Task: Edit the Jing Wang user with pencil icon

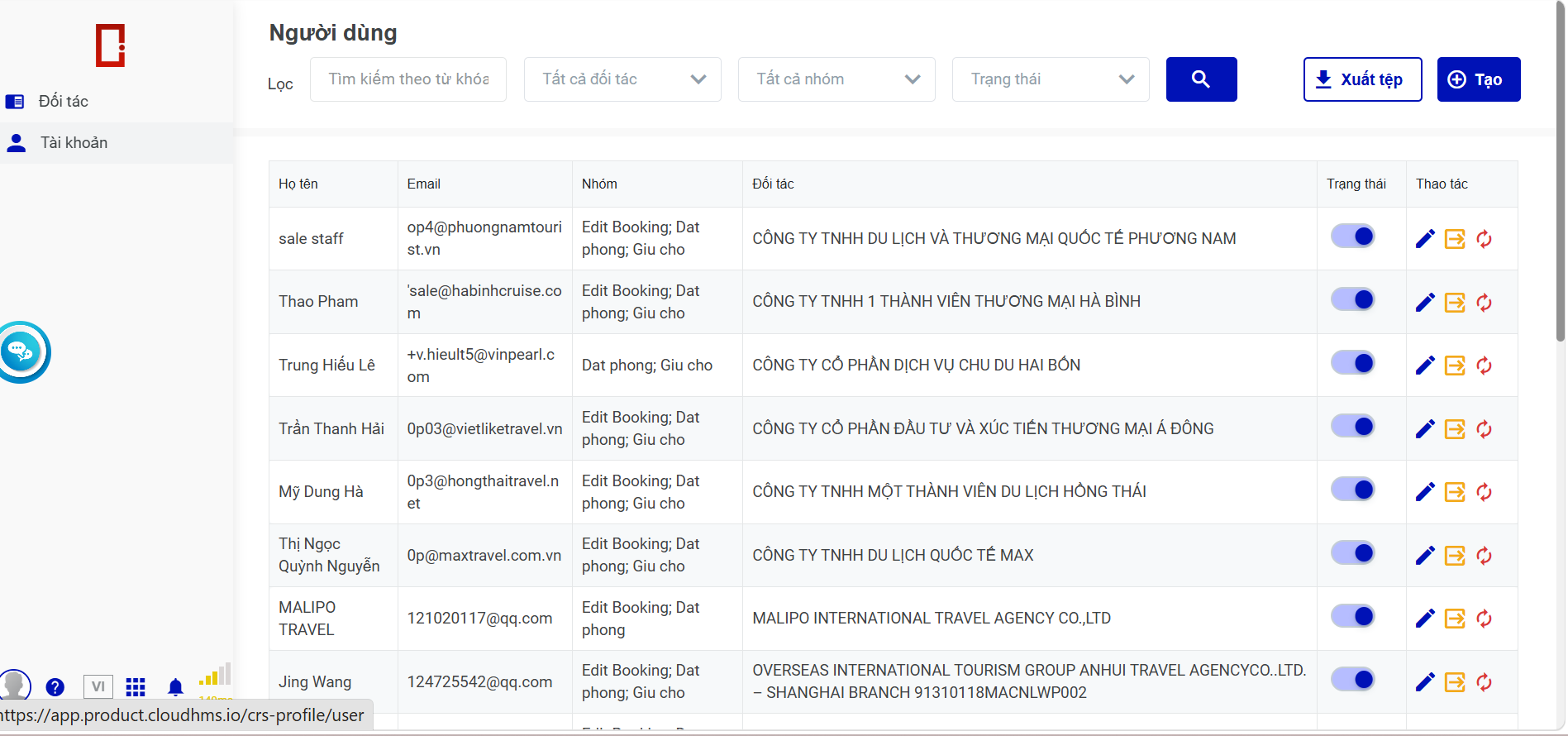Action: [x=1425, y=682]
